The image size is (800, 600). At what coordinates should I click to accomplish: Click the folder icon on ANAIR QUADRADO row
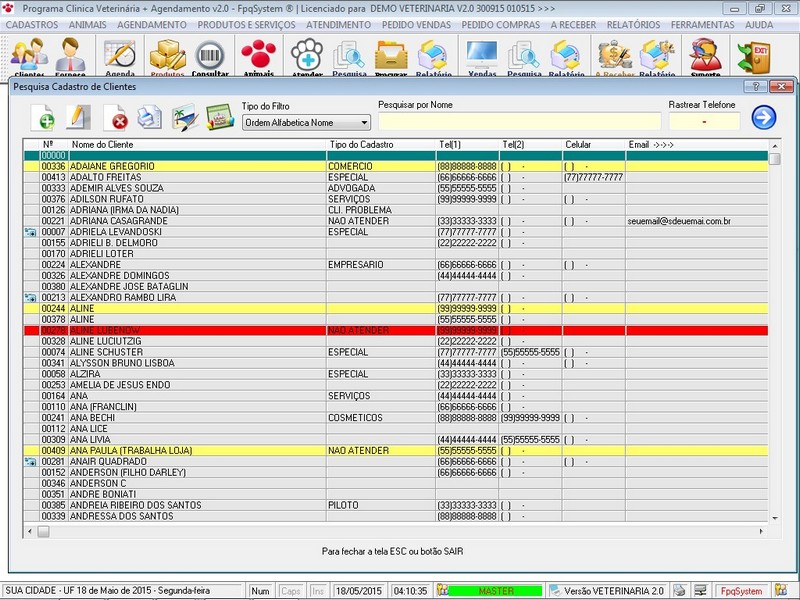click(31, 462)
